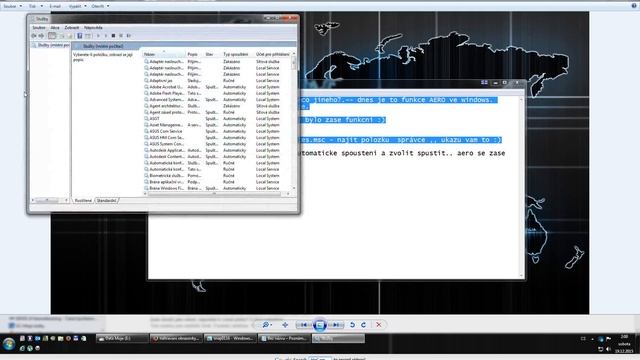Sort services by the Typ spouštění column header
Screen dimensions: 640x360
[x=238, y=54]
